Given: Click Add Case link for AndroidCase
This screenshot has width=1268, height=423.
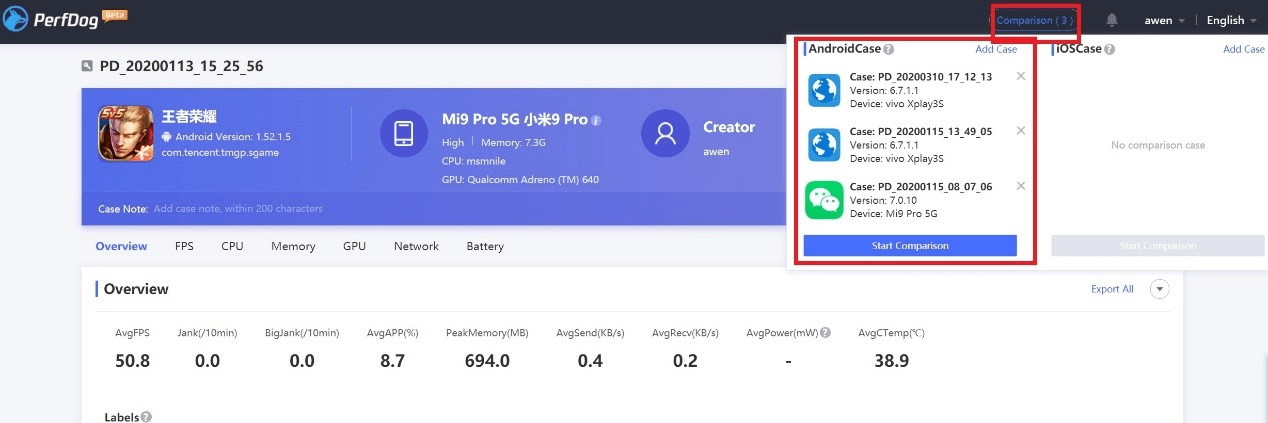Looking at the screenshot, I should (x=996, y=49).
